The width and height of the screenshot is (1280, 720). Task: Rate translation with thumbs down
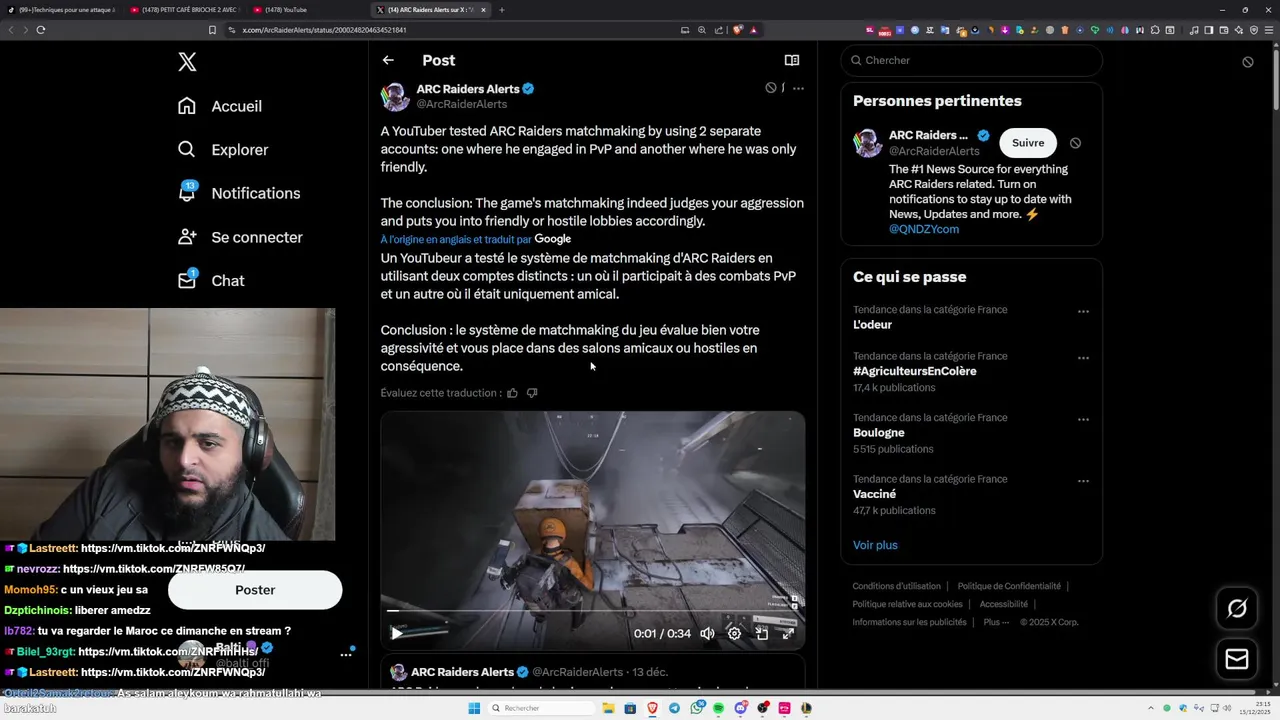click(532, 393)
